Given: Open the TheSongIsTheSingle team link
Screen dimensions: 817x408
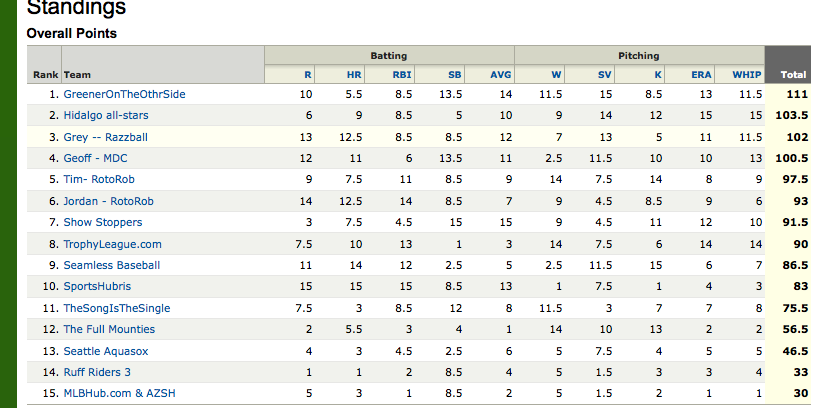Looking at the screenshot, I should (117, 308).
